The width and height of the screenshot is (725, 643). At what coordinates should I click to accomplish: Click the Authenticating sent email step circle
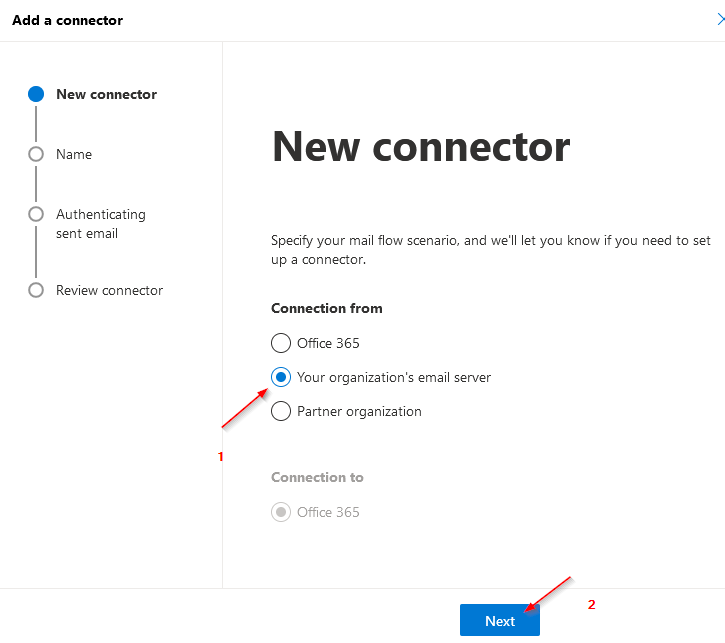(x=36, y=214)
